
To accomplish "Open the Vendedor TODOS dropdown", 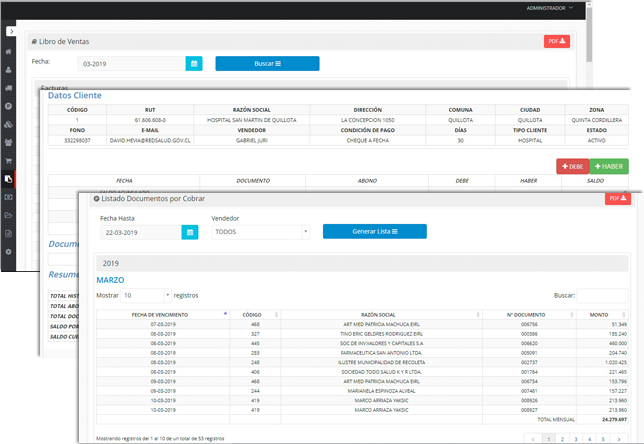I will (260, 232).
